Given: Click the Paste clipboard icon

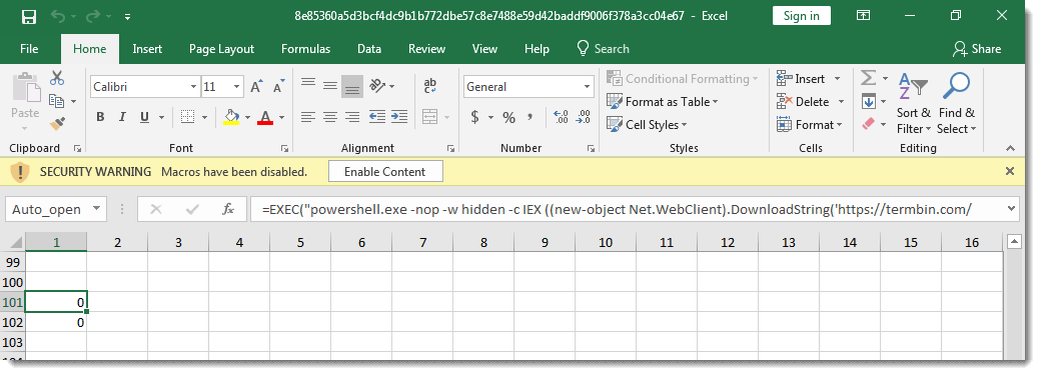Looking at the screenshot, I should click(x=25, y=88).
